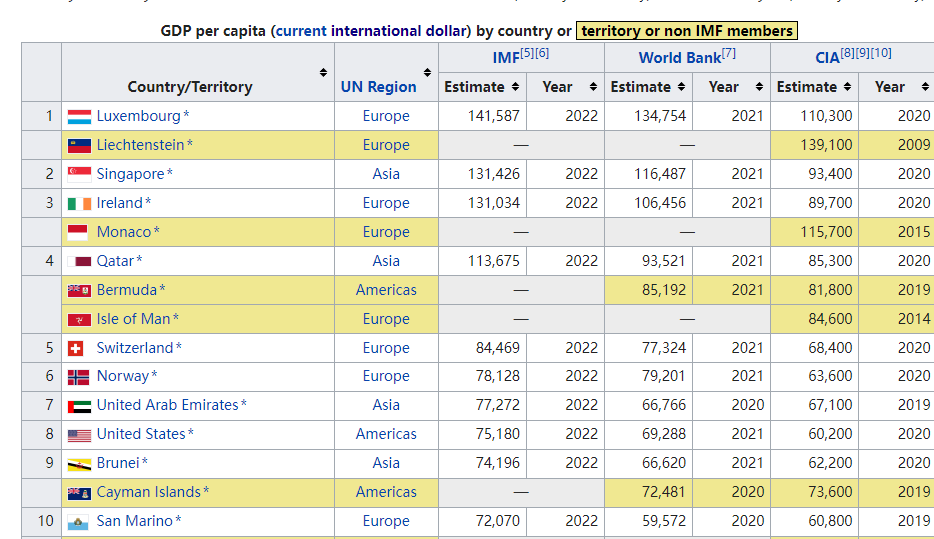Click the Ireland flag icon
The height and width of the screenshot is (539, 934).
(79, 203)
